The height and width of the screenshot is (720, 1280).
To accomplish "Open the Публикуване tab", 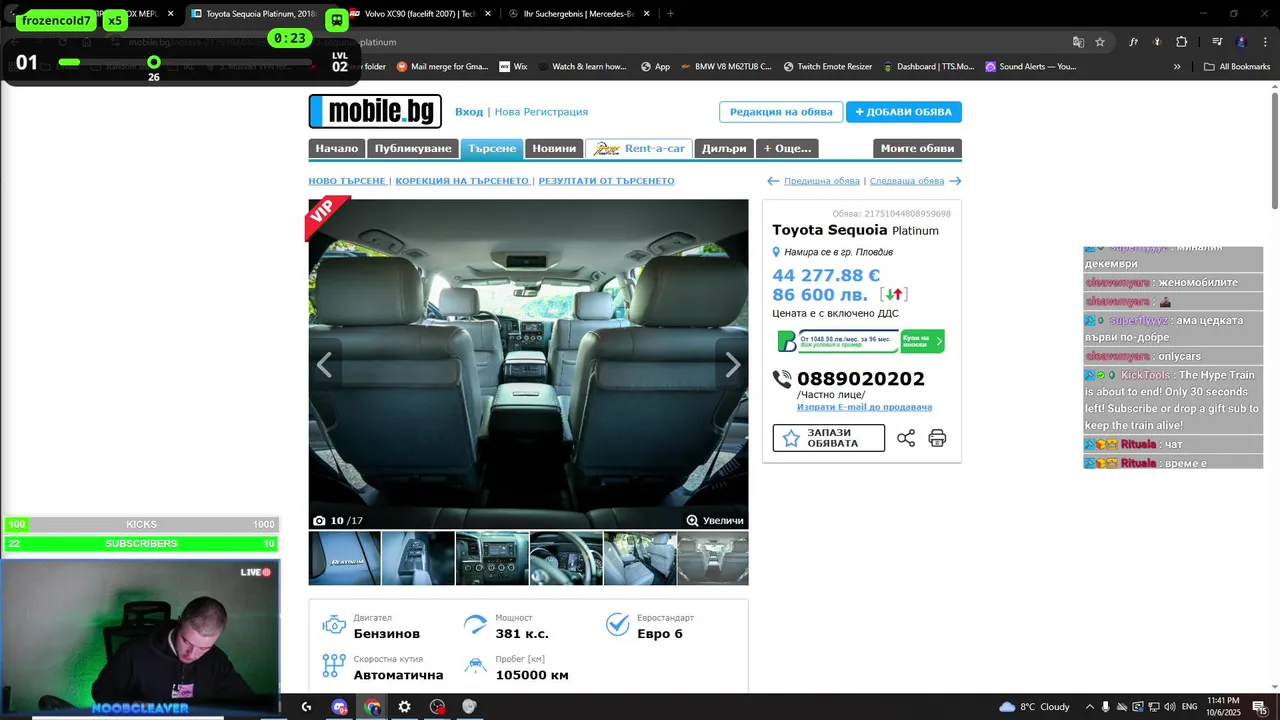I will tap(413, 148).
